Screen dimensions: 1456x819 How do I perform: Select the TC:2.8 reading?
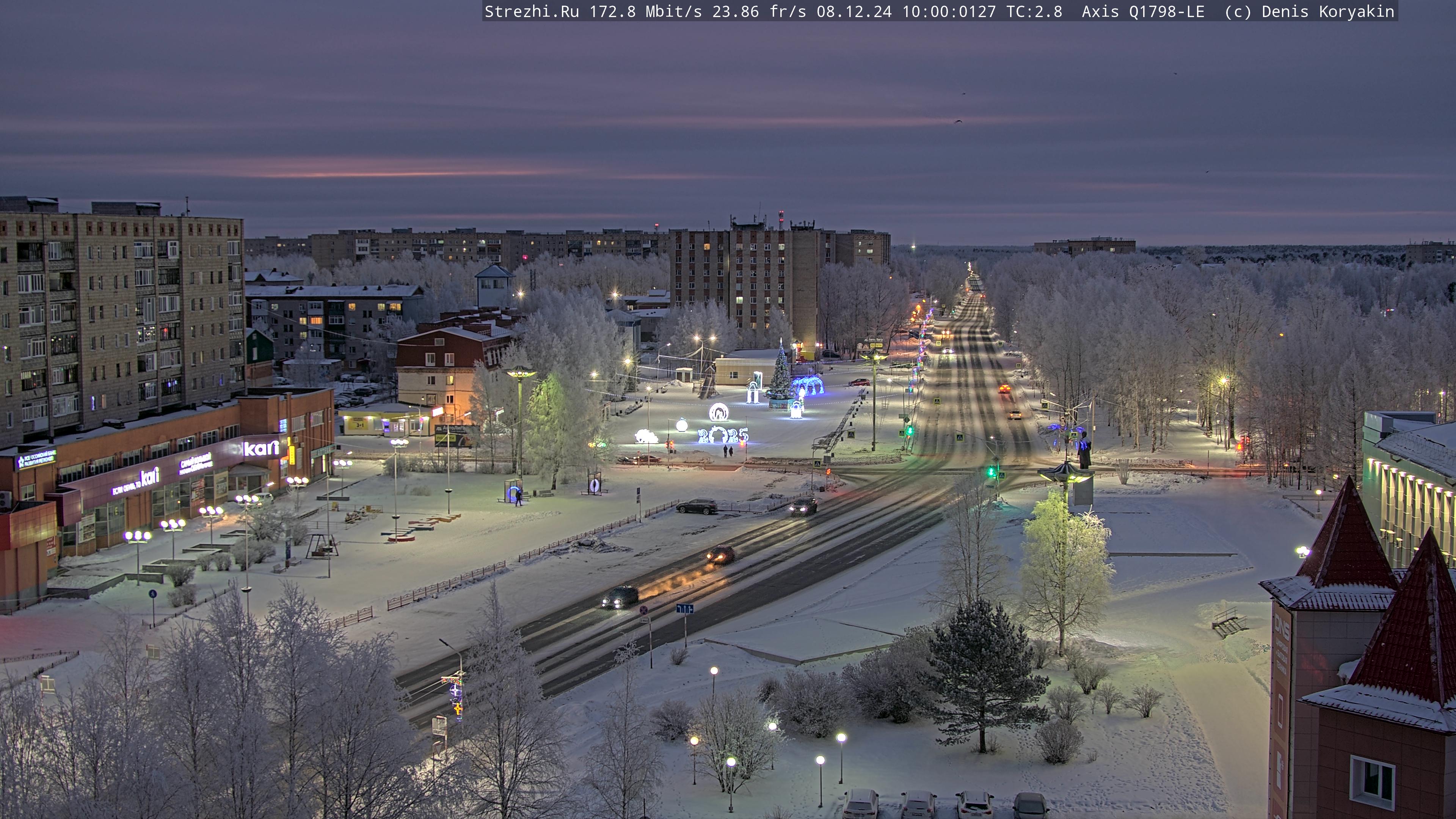(1034, 11)
